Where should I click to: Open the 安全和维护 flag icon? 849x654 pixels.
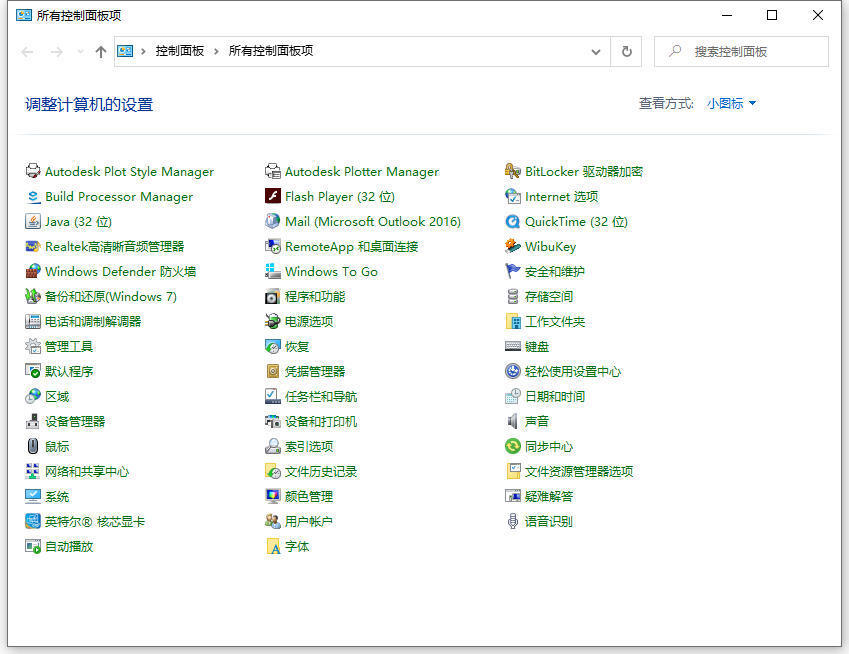coord(513,271)
